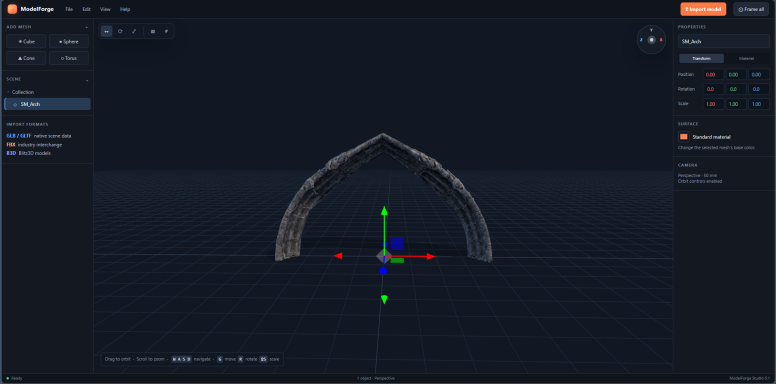Click the Frame all button
The height and width of the screenshot is (384, 776).
tap(751, 9)
